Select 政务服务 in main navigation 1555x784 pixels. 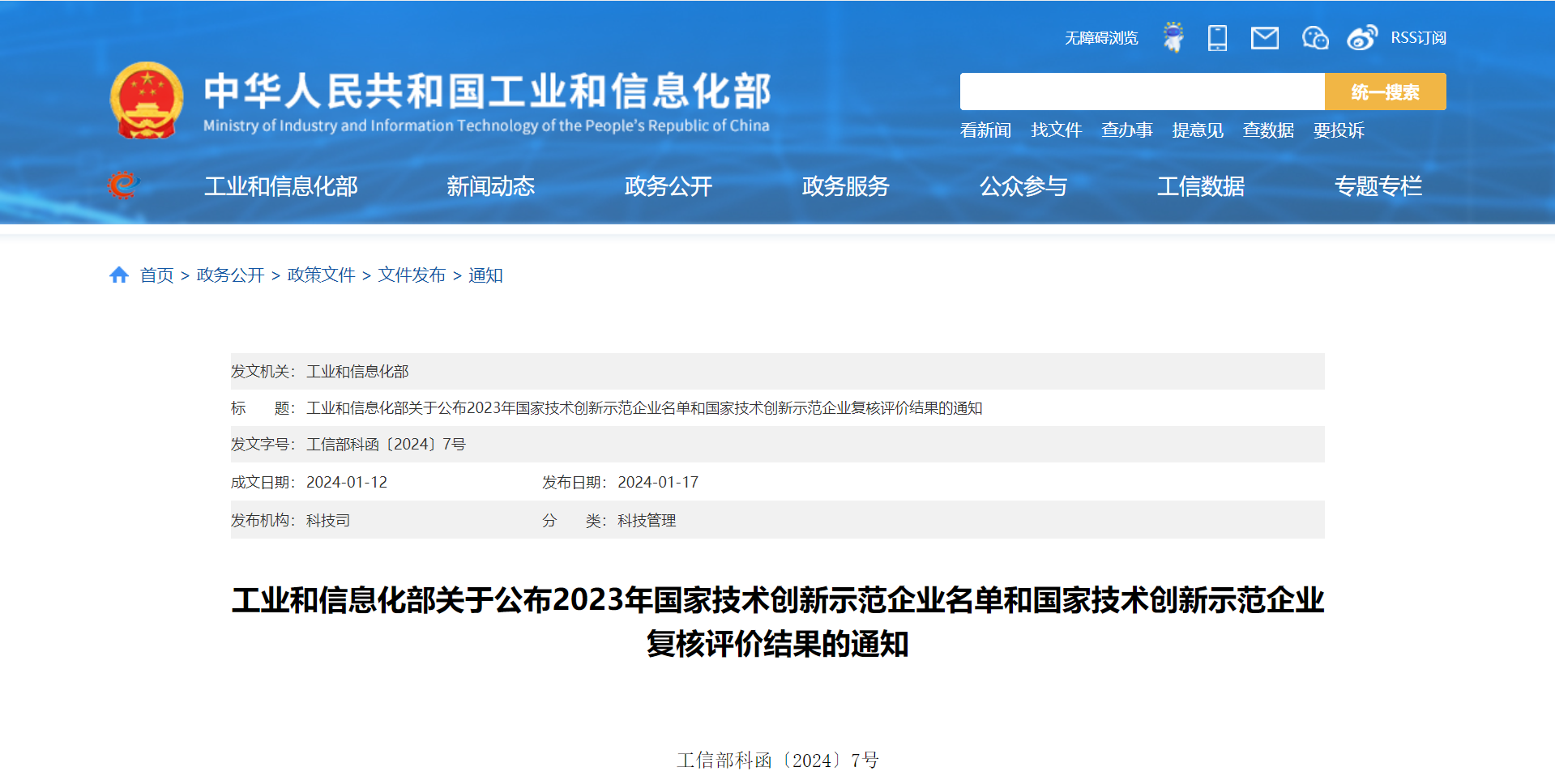[845, 186]
